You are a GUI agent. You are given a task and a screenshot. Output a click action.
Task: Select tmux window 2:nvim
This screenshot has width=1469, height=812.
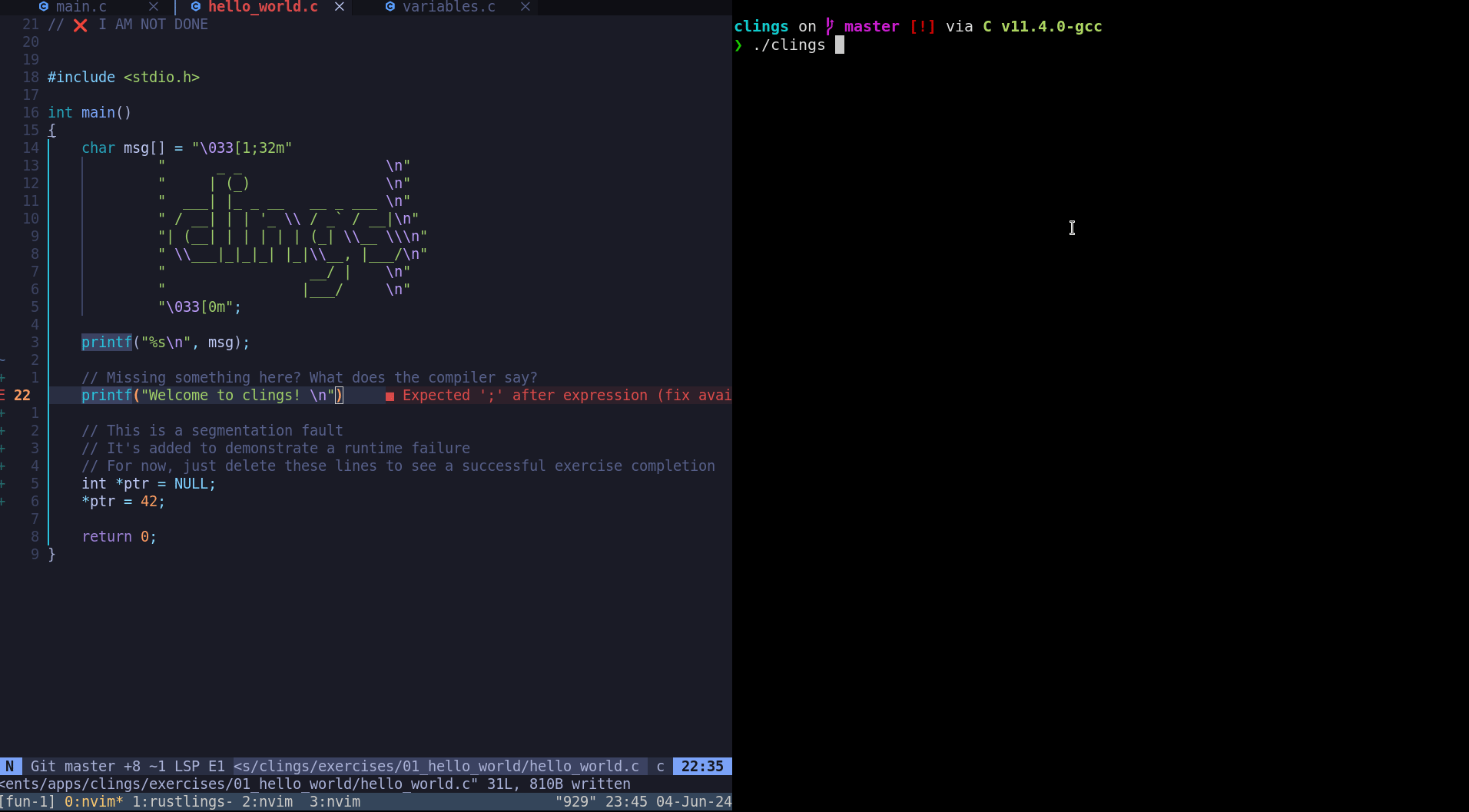[x=267, y=802]
